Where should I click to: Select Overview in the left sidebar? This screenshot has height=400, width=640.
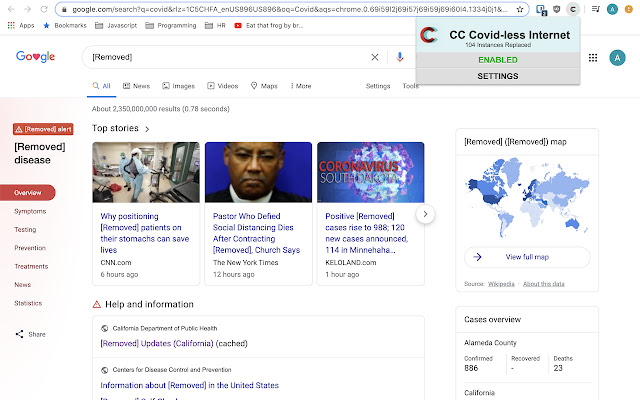click(x=28, y=193)
